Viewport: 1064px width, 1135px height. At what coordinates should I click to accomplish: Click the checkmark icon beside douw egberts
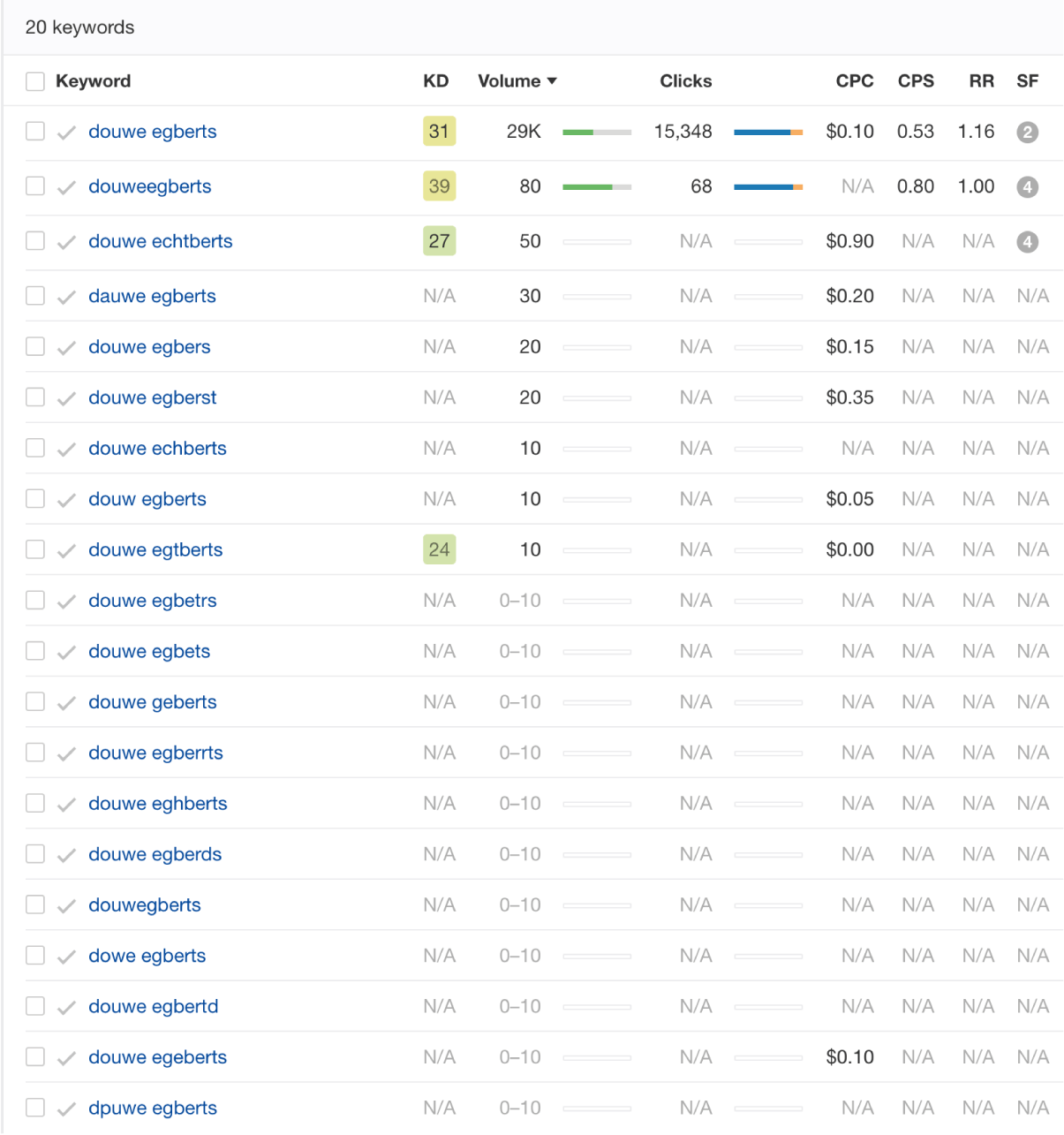point(66,501)
